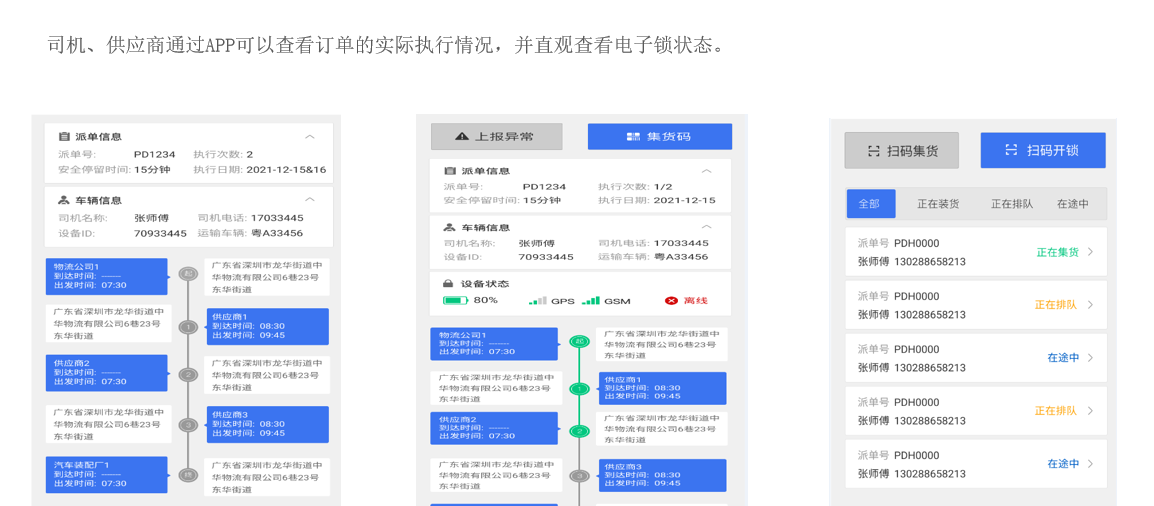Click the red 离线 offline status icon

click(x=671, y=300)
